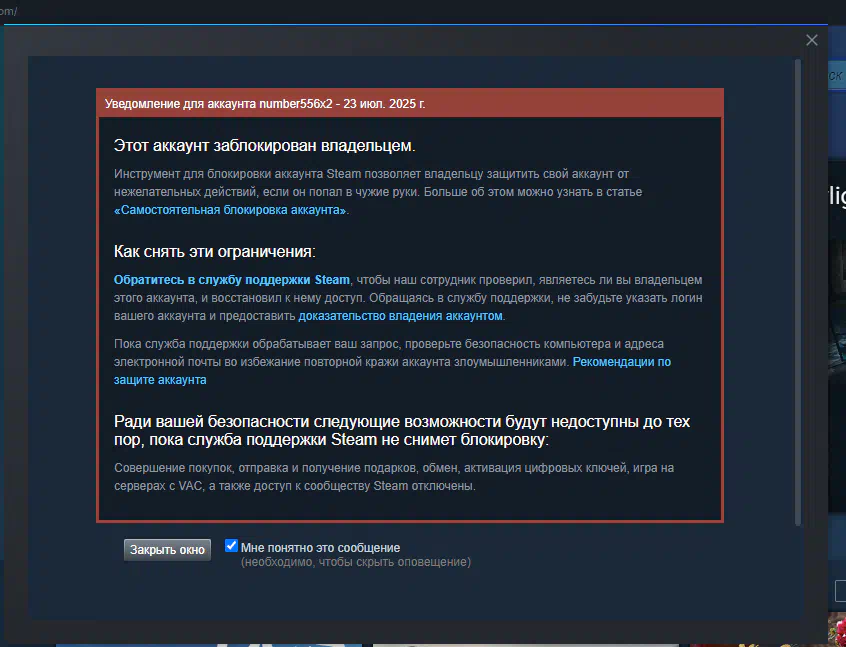Toggle the 'Мне понятно это сообщение' checkbox
846x647 pixels.
(231, 546)
